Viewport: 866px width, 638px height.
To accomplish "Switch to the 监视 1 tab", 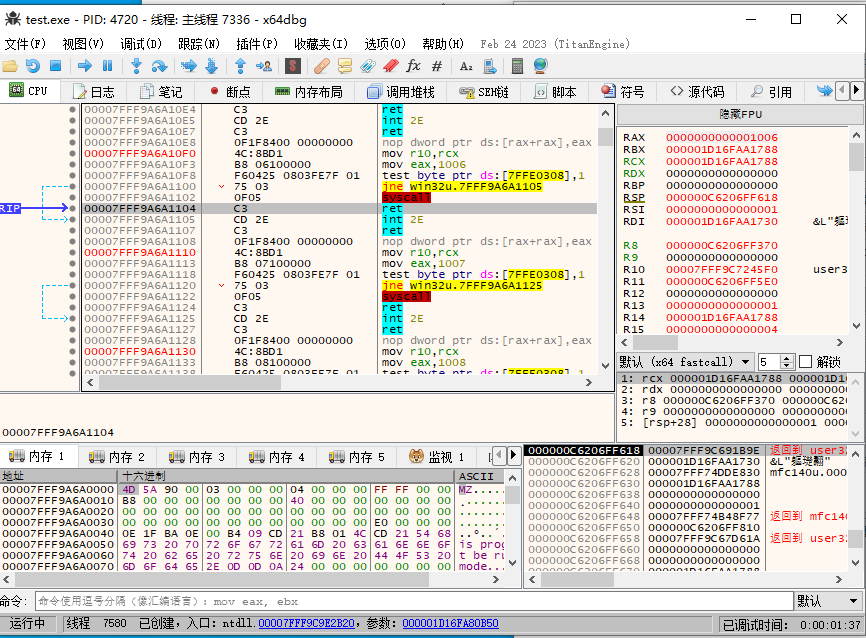I will 436,457.
